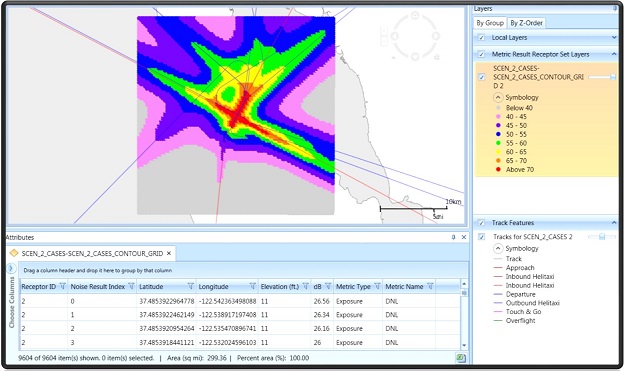This screenshot has width=625, height=371.
Task: Select the row with dB 26.56
Action: point(239,301)
